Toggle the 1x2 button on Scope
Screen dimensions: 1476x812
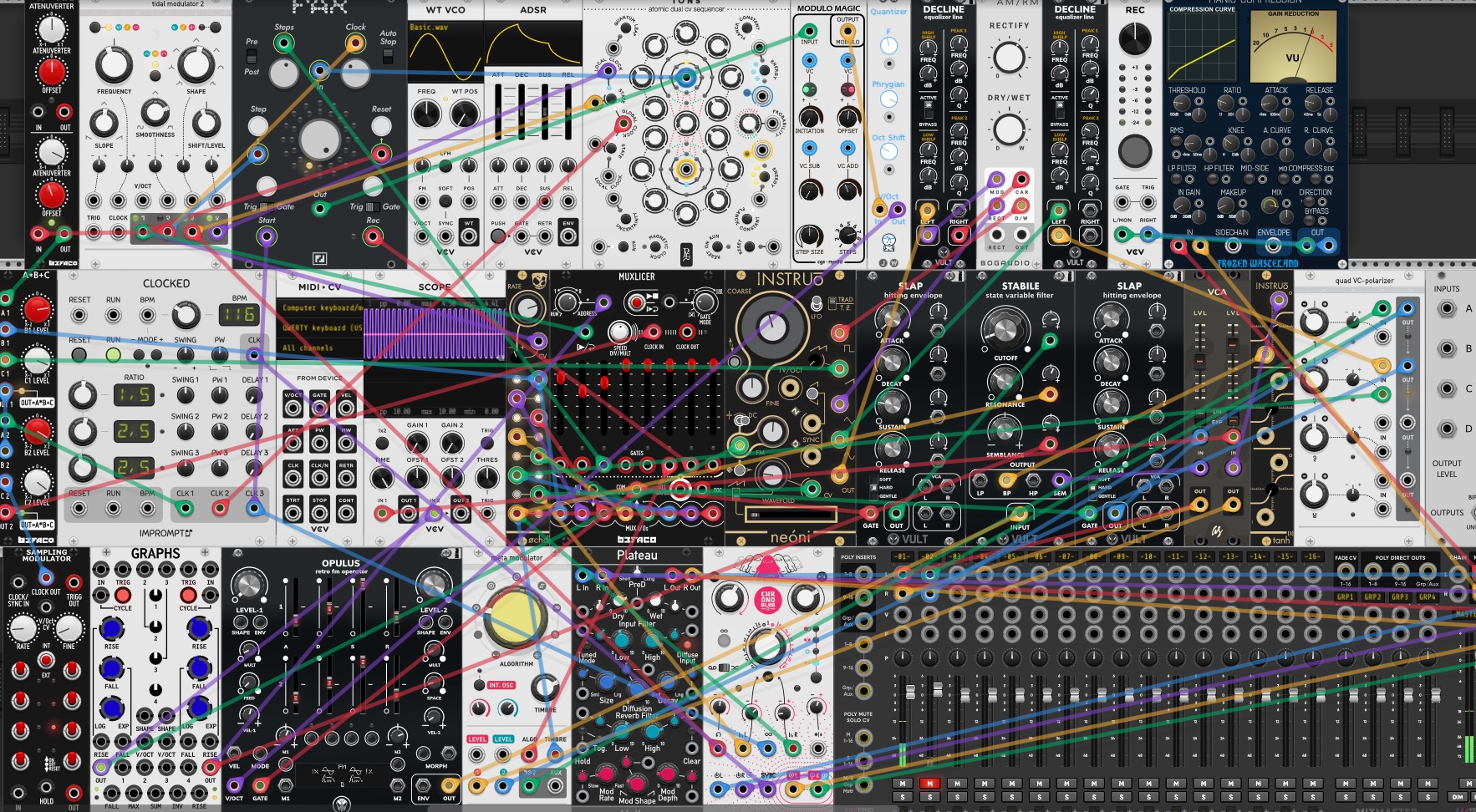tap(382, 442)
